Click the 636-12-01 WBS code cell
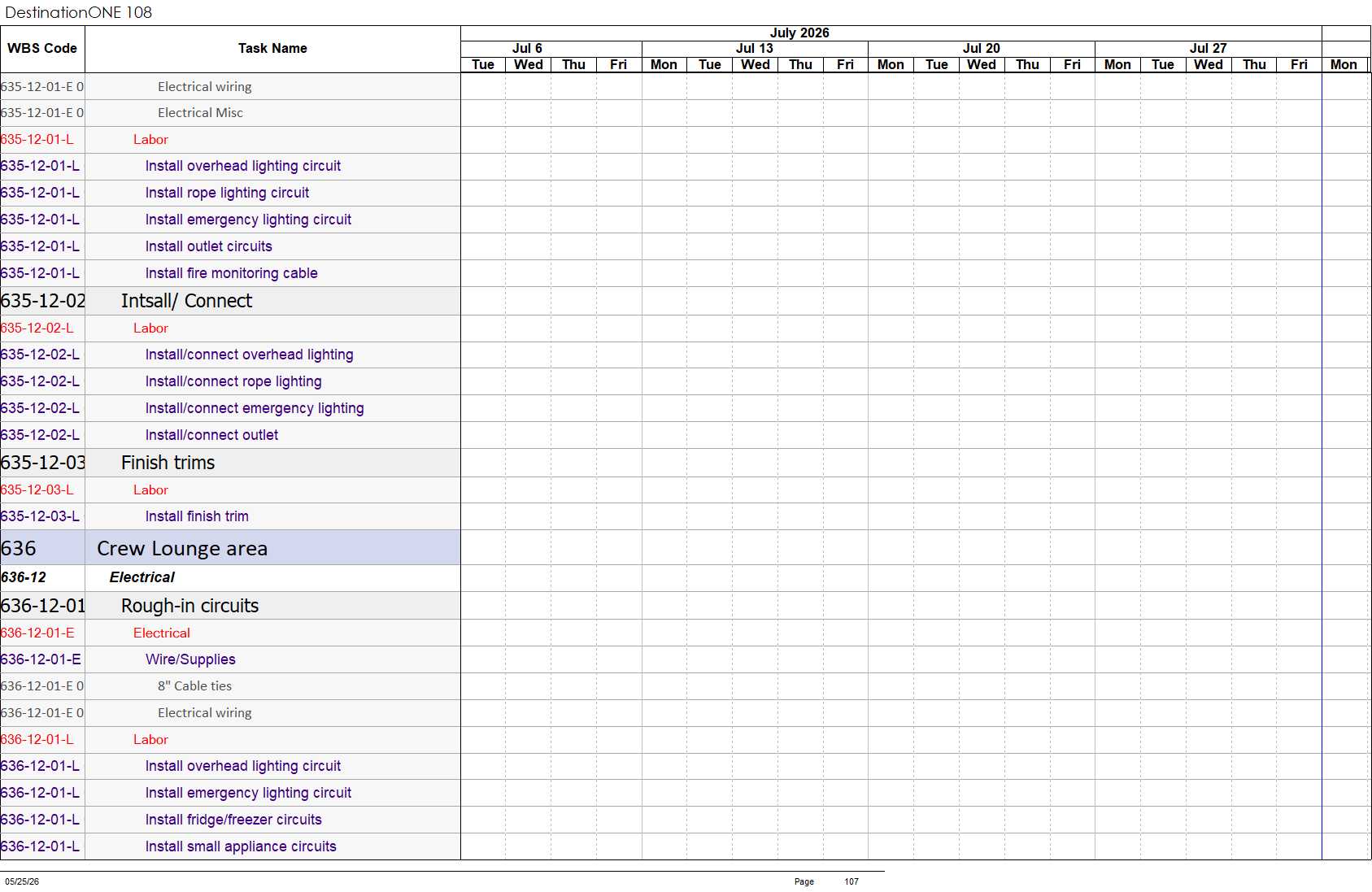The height and width of the screenshot is (892, 1372). [42, 607]
